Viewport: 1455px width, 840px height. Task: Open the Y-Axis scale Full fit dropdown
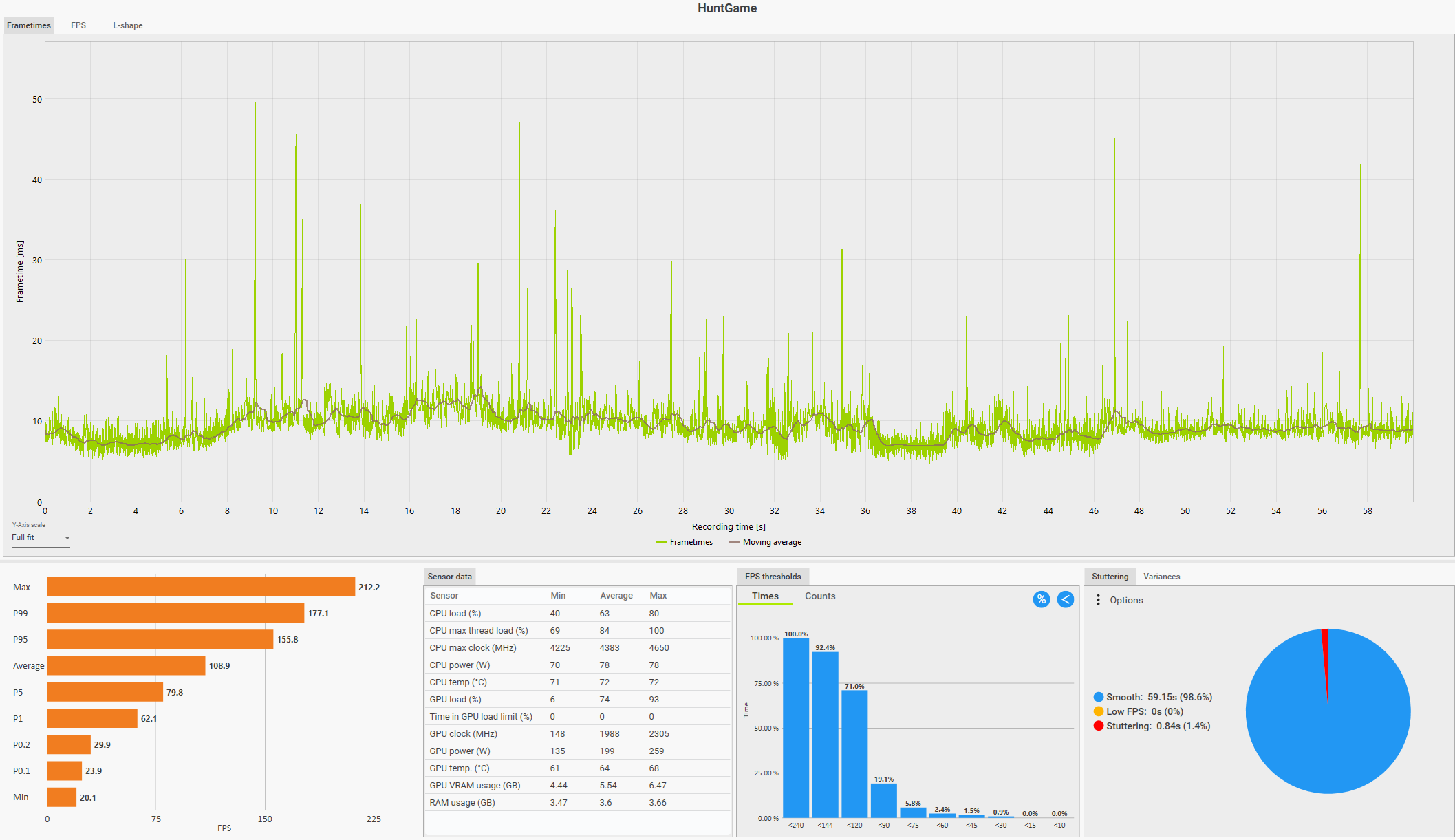point(41,537)
